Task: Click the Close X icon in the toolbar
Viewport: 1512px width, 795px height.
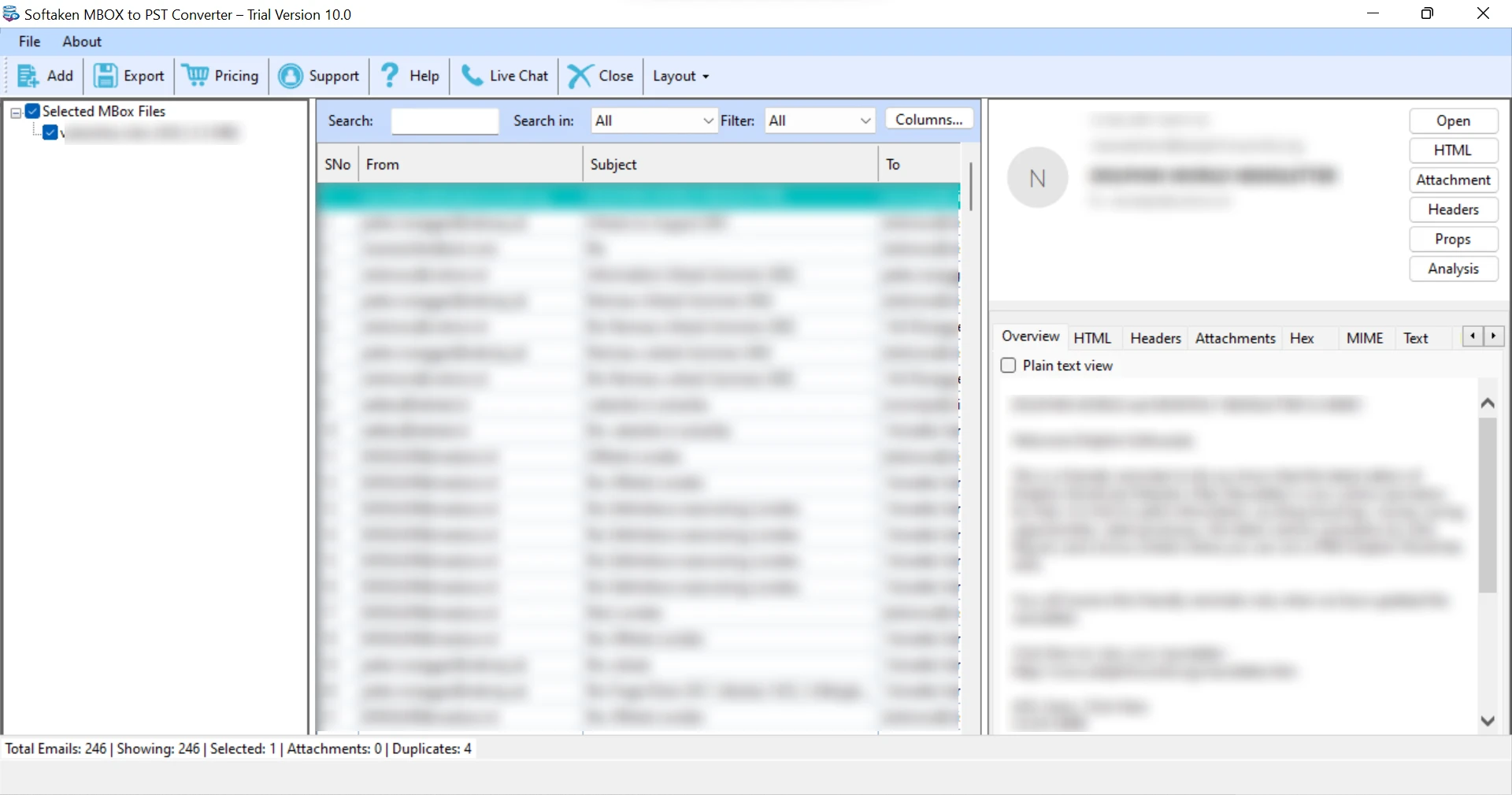Action: pyautogui.click(x=580, y=76)
